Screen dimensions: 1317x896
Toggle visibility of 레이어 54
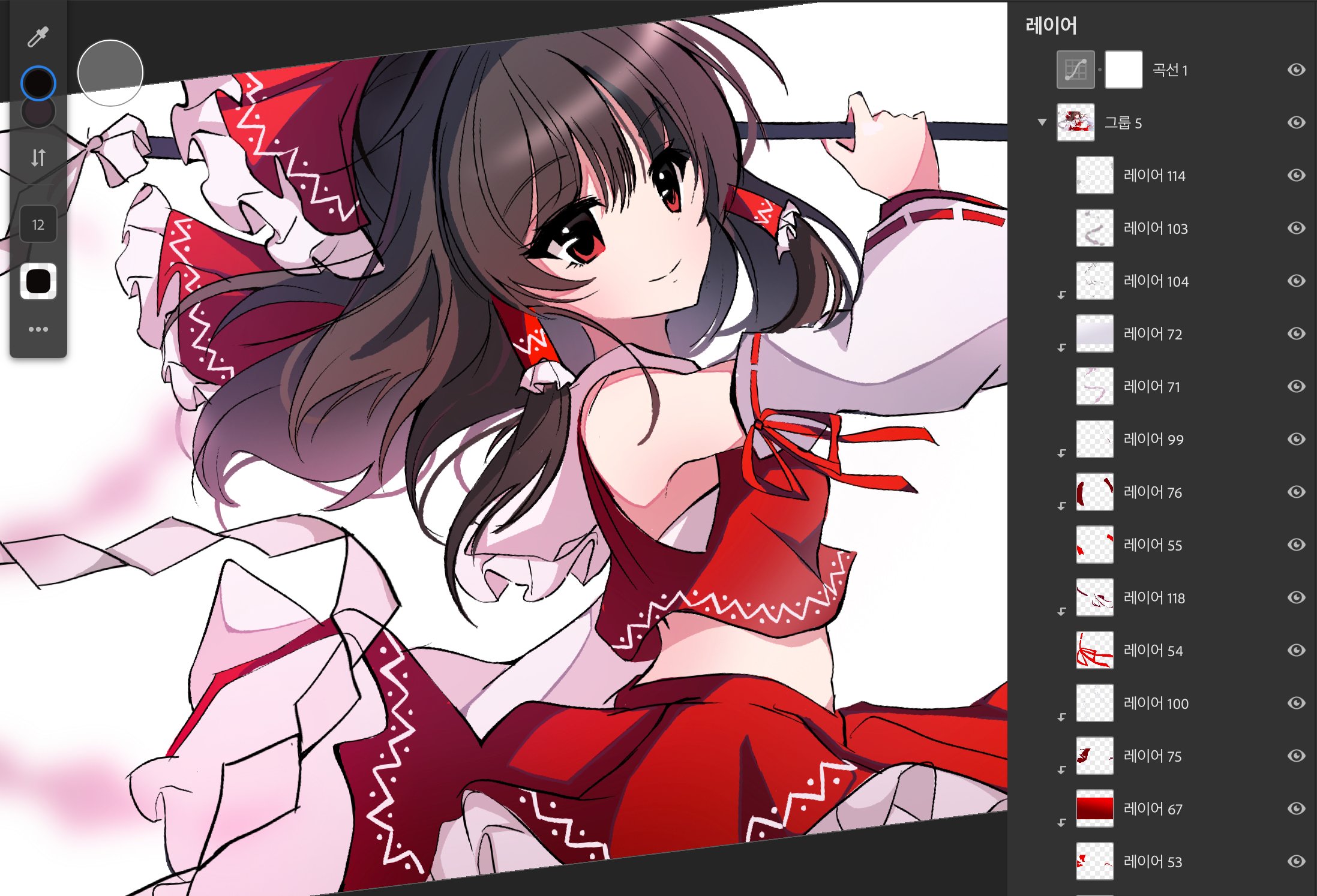click(1296, 650)
